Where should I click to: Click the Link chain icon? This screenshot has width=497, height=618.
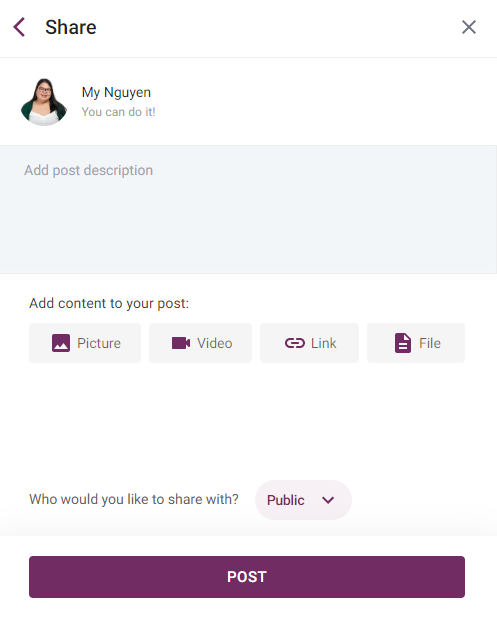coord(295,343)
